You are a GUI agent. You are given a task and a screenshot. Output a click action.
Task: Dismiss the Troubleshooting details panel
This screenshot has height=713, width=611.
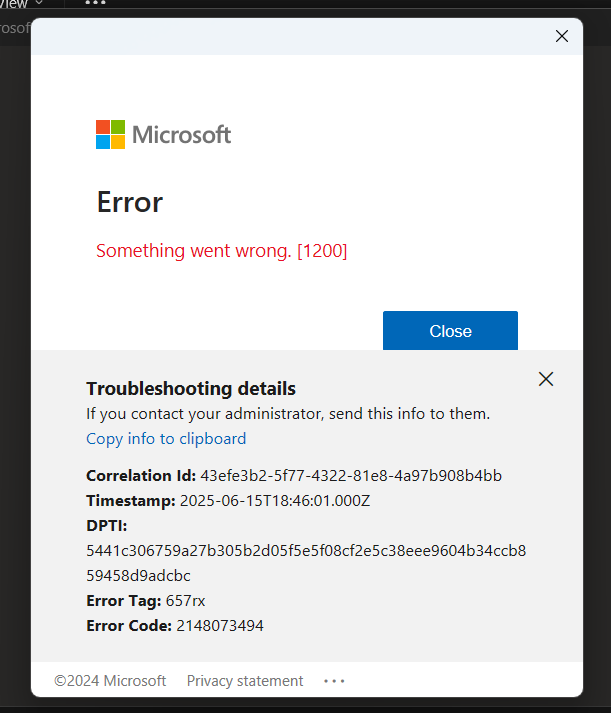(546, 379)
